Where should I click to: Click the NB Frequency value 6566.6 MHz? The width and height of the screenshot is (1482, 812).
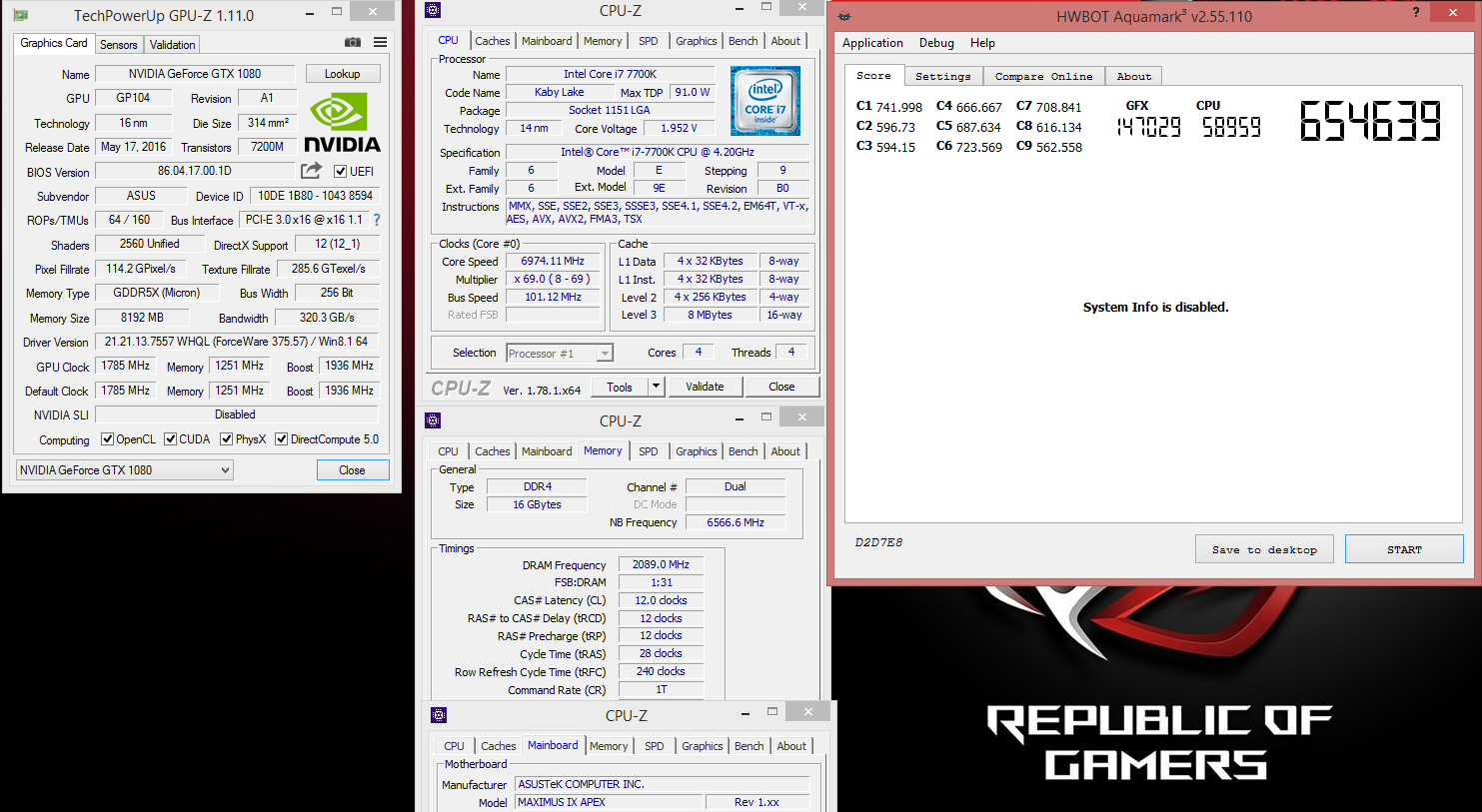[736, 522]
